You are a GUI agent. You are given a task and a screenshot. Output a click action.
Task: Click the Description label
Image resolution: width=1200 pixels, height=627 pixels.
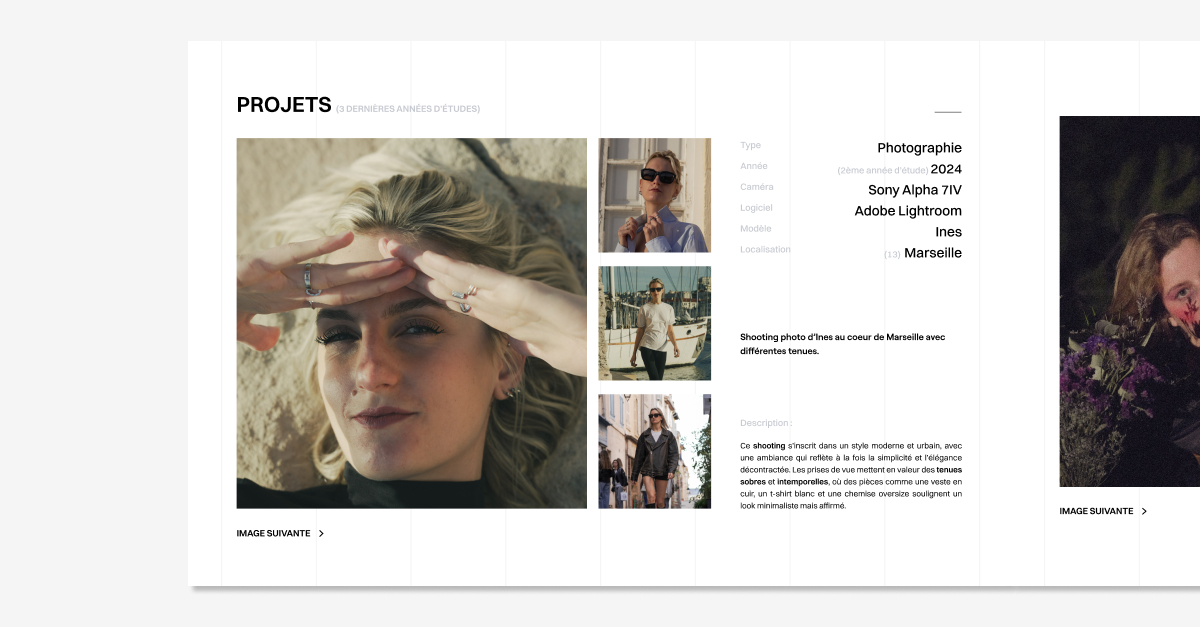[765, 423]
